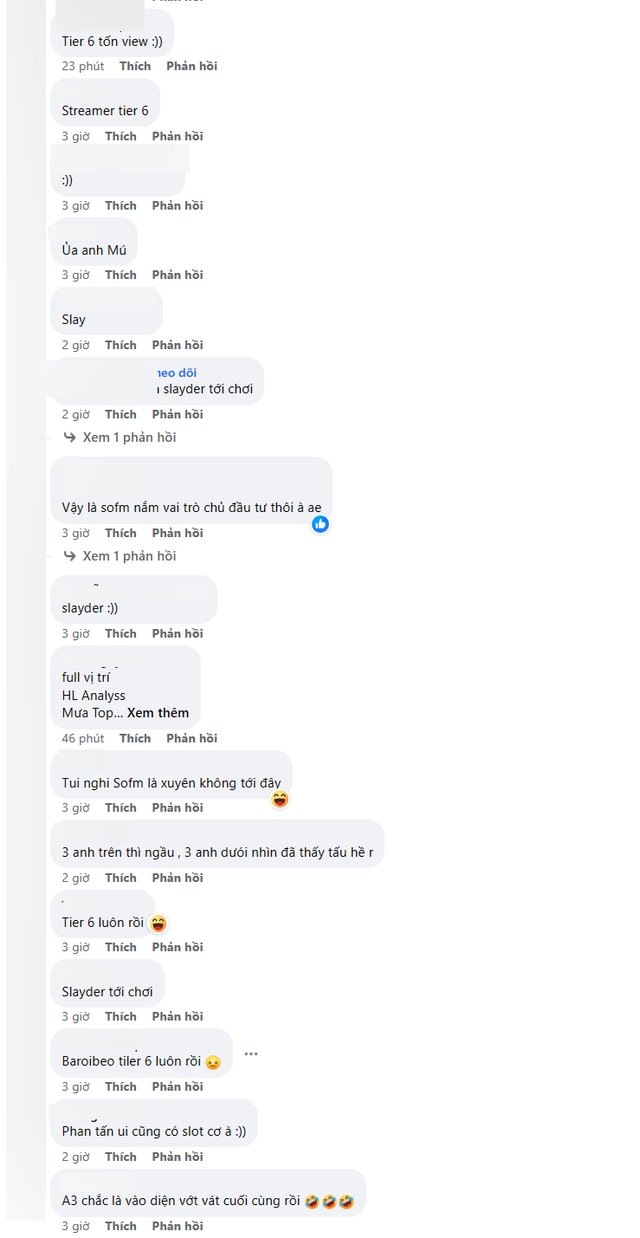This screenshot has height=1238, width=640.
Task: Open the '23 phút' timestamp link
Action: 83,66
